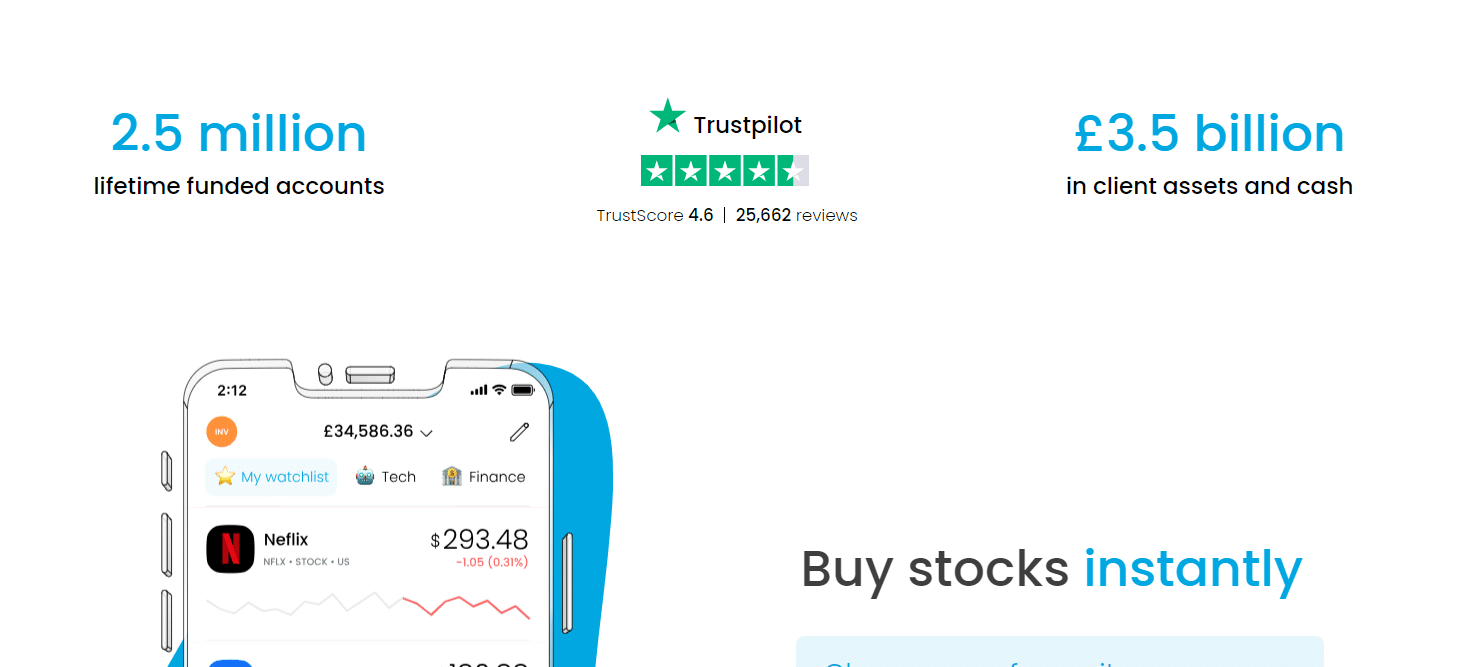This screenshot has width=1483, height=667.
Task: Tap the Netflix logo icon
Action: [x=230, y=549]
